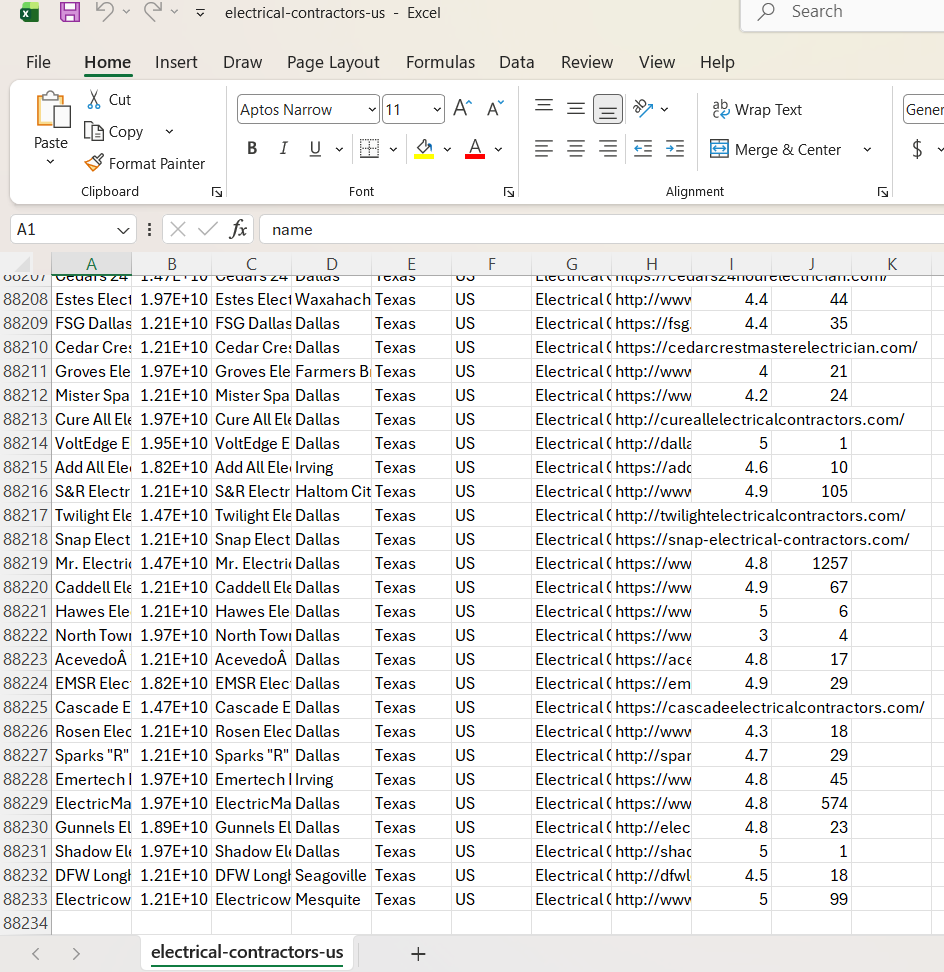The image size is (944, 972).
Task: Click Wrap Text button
Action: coord(757,110)
